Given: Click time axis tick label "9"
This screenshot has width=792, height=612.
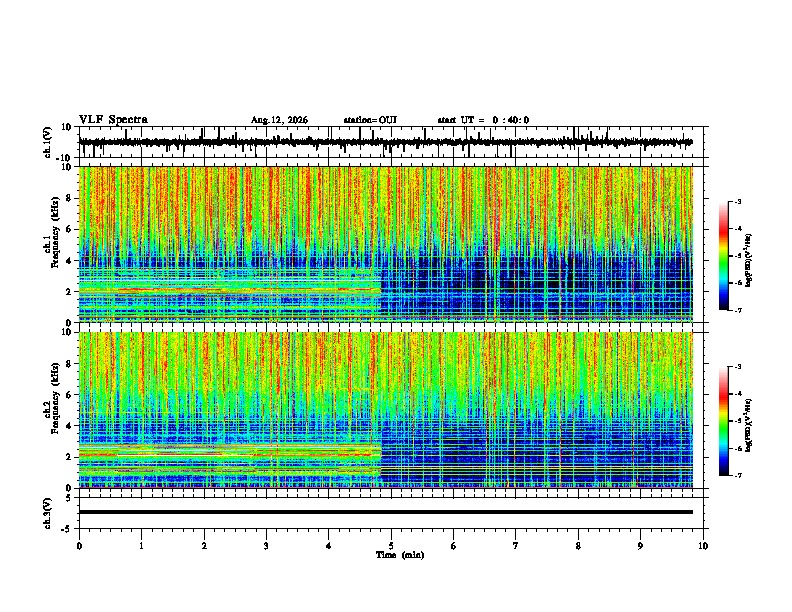Looking at the screenshot, I should [640, 546].
